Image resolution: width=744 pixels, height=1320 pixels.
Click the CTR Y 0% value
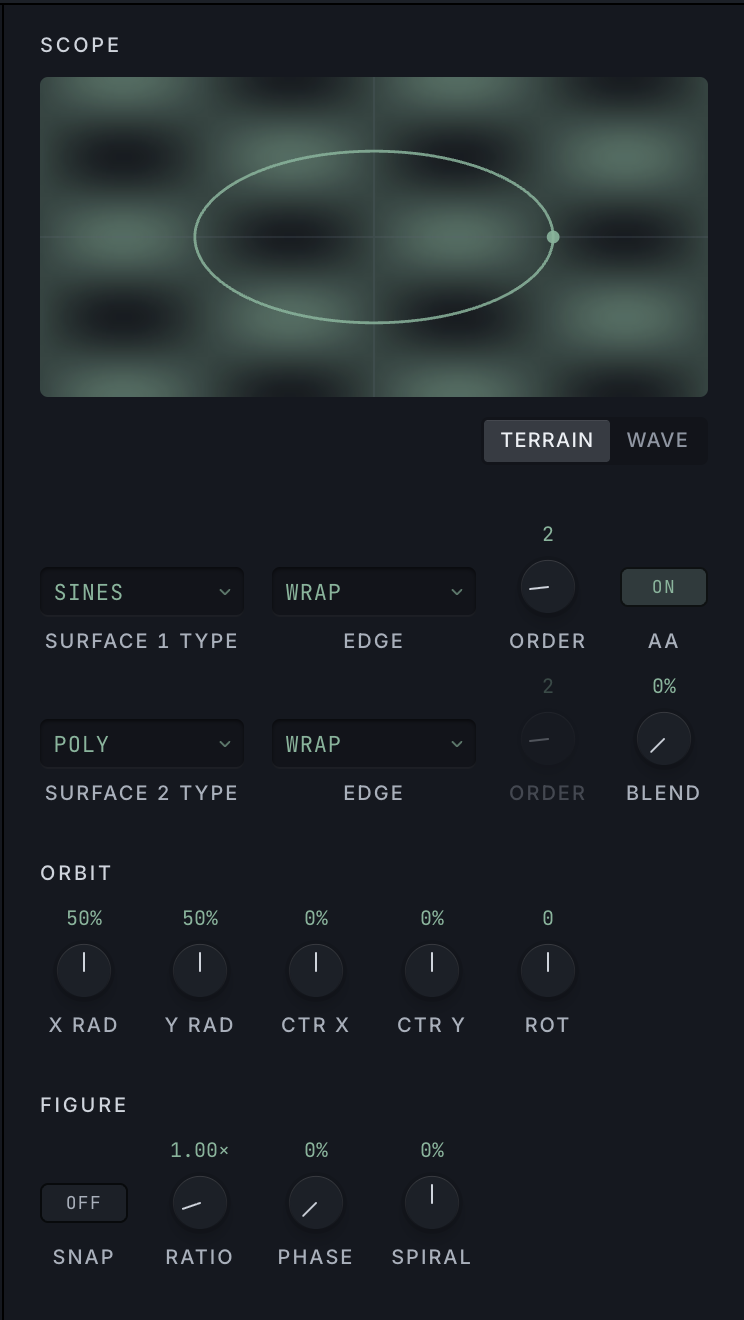432,918
